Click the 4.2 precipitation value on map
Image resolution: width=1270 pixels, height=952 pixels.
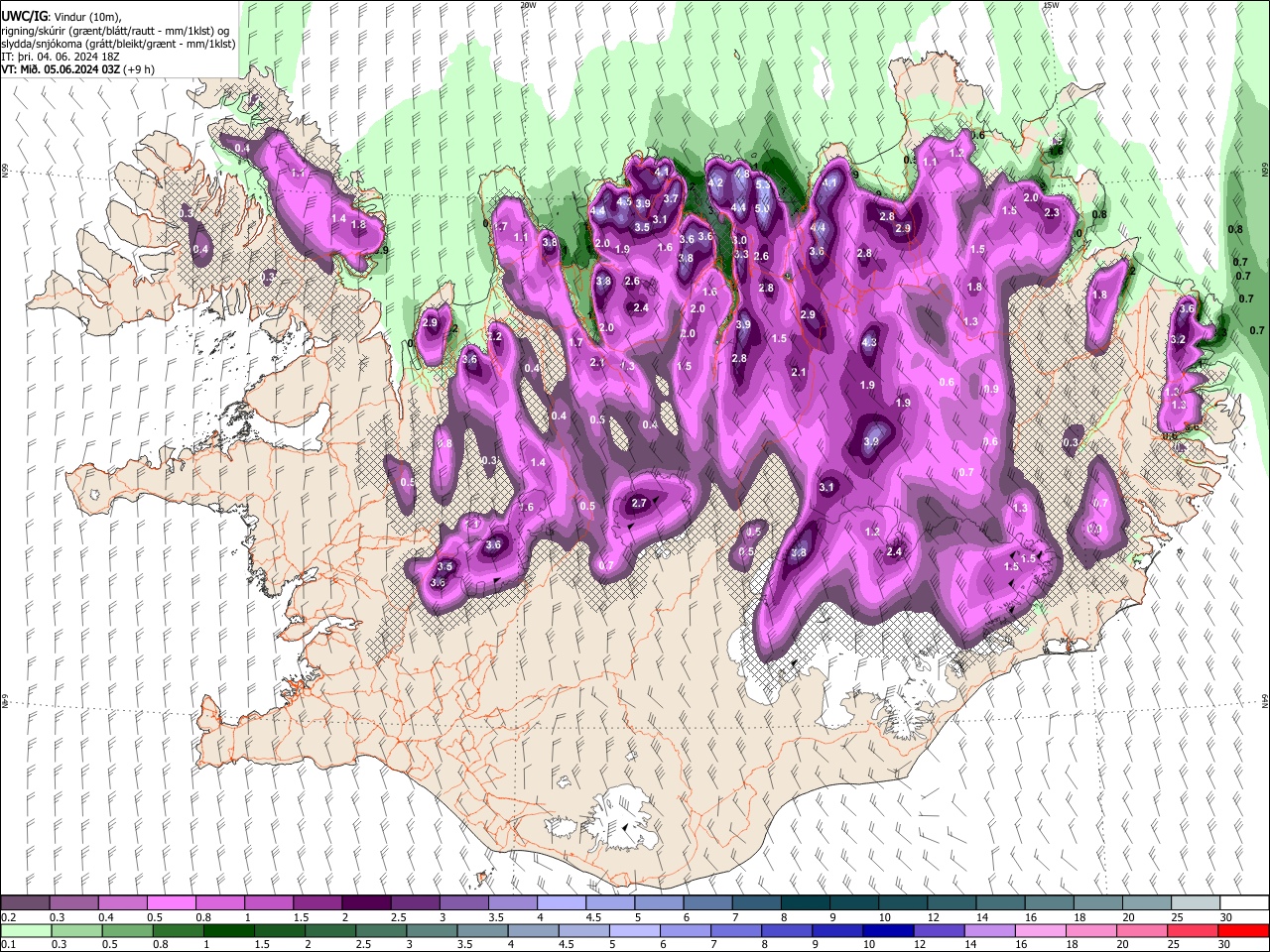click(714, 182)
